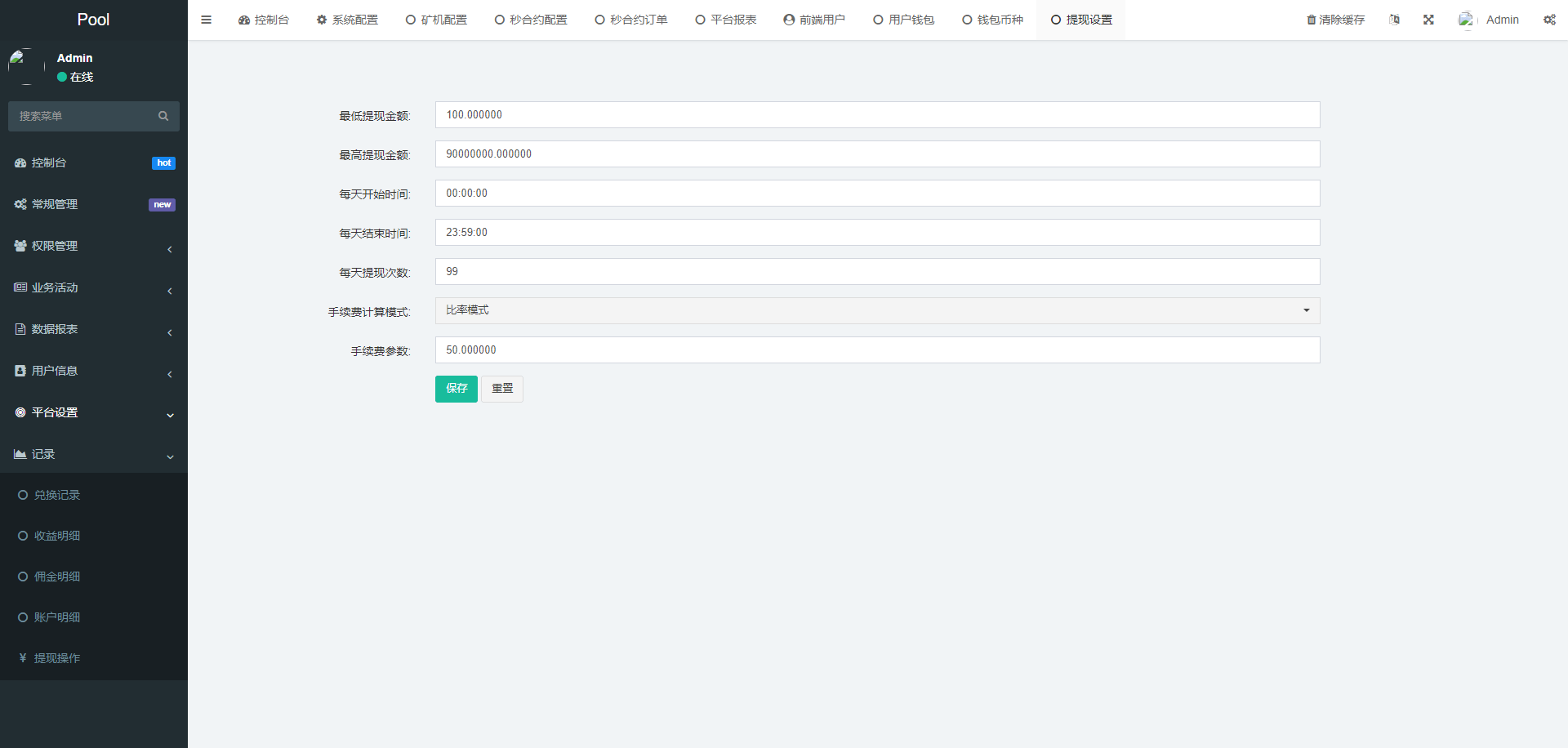This screenshot has width=1568, height=748.
Task: Click the 每天提现次数 input field
Action: 877,271
